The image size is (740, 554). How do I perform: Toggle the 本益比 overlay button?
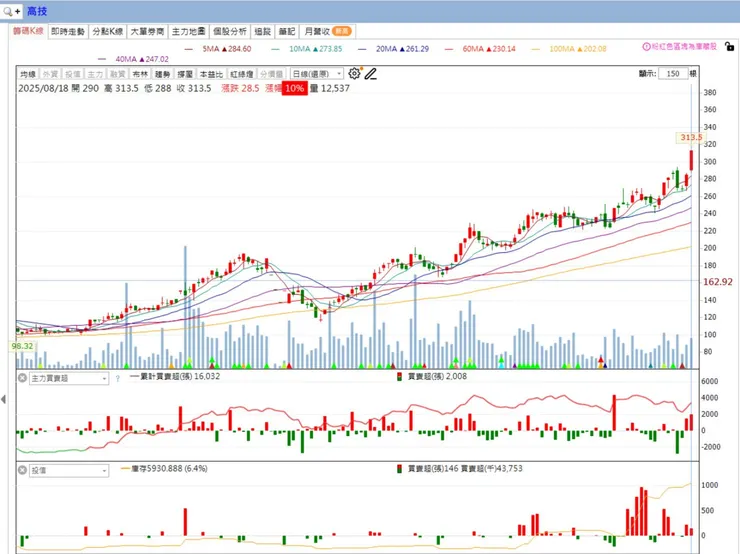click(x=211, y=74)
